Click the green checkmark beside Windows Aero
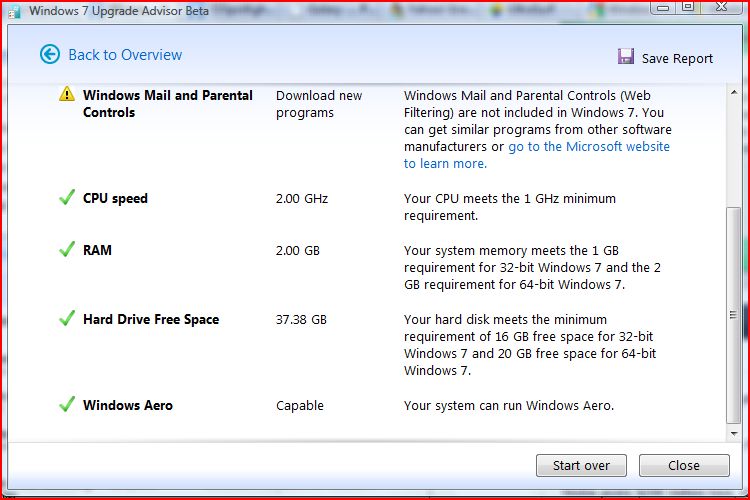The image size is (750, 500). (x=67, y=405)
